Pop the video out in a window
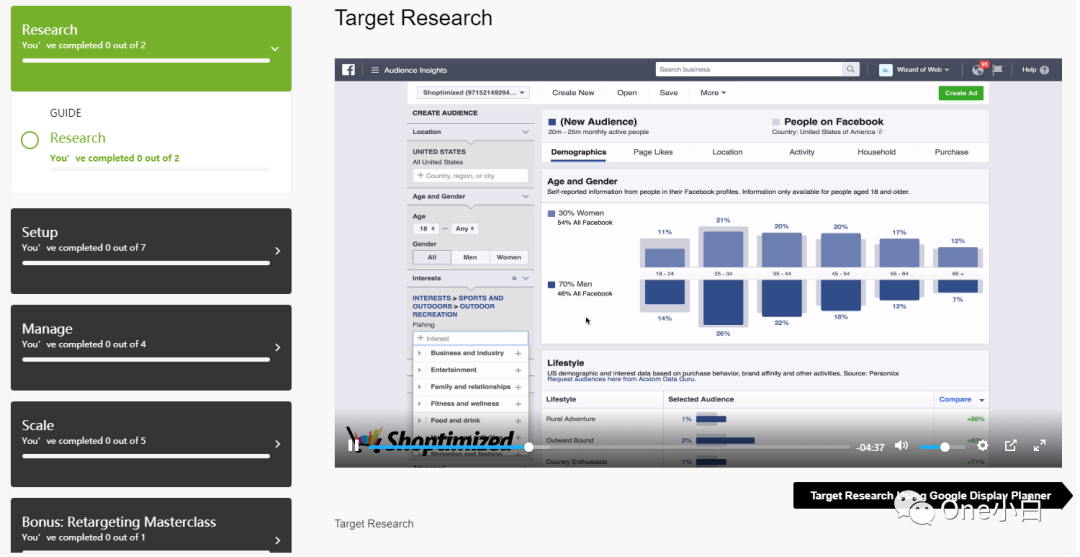Image resolution: width=1080 pixels, height=557 pixels. click(x=1010, y=446)
